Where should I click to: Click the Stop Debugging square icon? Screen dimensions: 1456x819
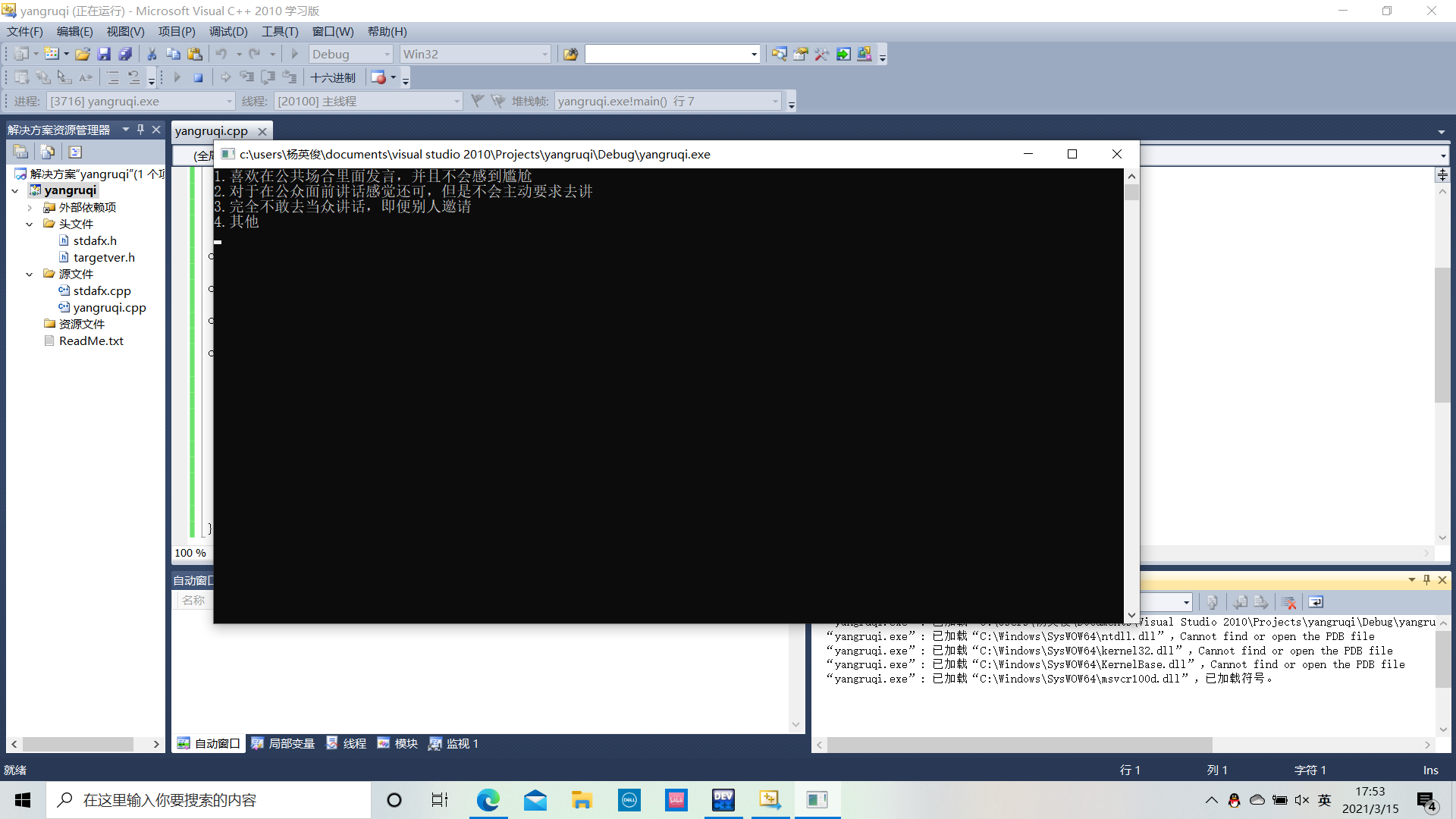(198, 77)
